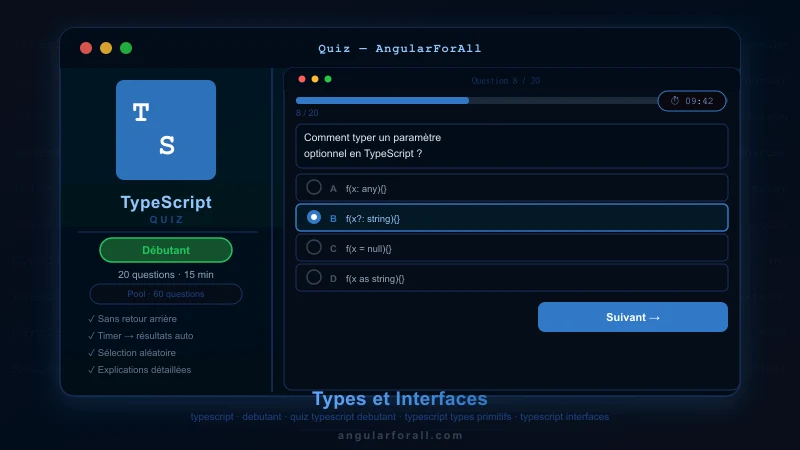
Task: Click the typescript interfaces tag
Action: click(x=564, y=417)
